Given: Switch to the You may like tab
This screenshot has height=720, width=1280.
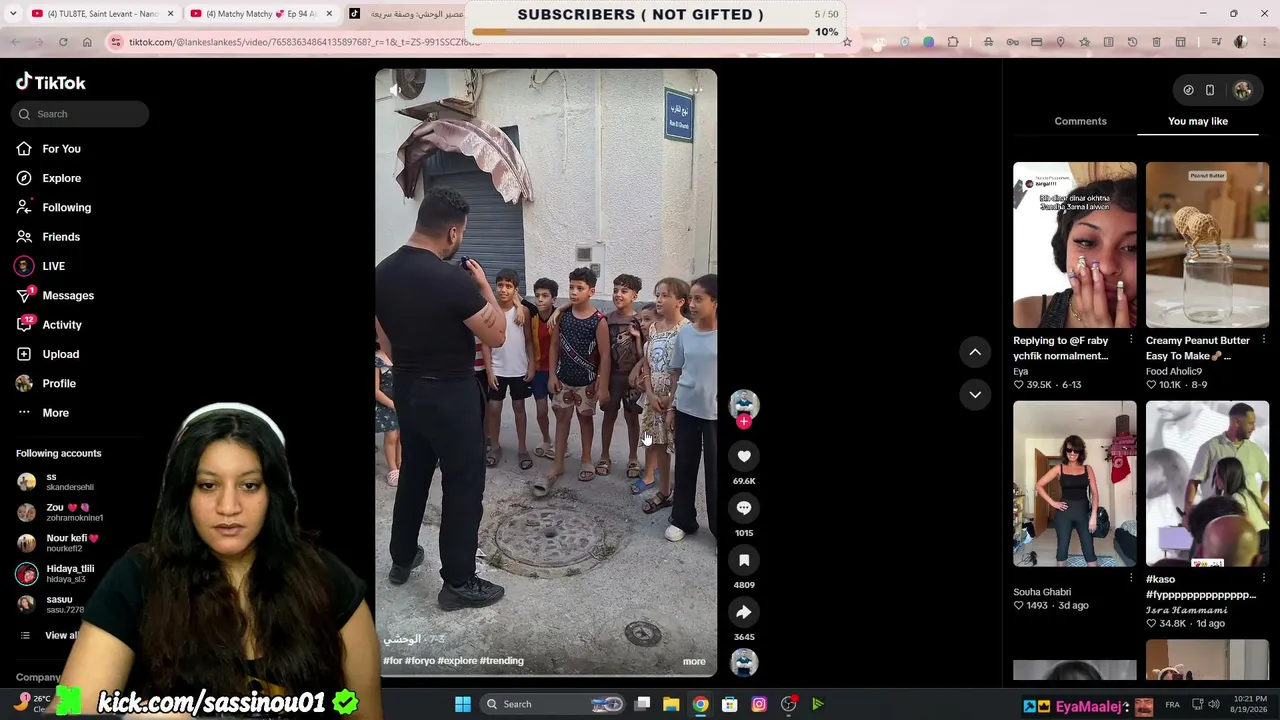Looking at the screenshot, I should 1198,121.
